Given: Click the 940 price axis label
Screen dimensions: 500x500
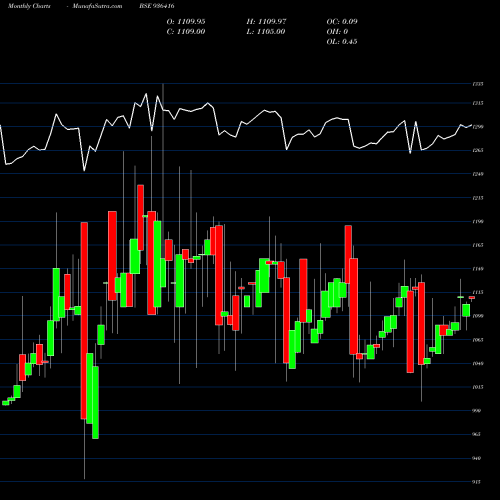Looking at the screenshot, I should click(x=477, y=458).
